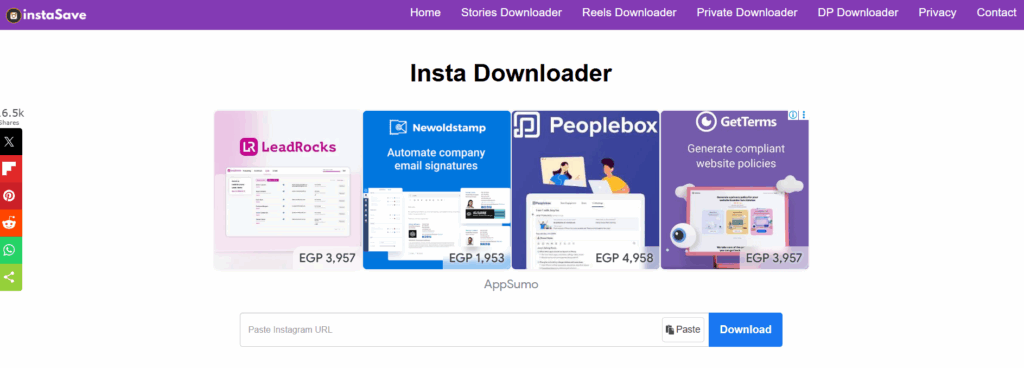Screen dimensions: 1024x368
Task: Click the EGP 4,958 price tag
Action: tap(624, 258)
